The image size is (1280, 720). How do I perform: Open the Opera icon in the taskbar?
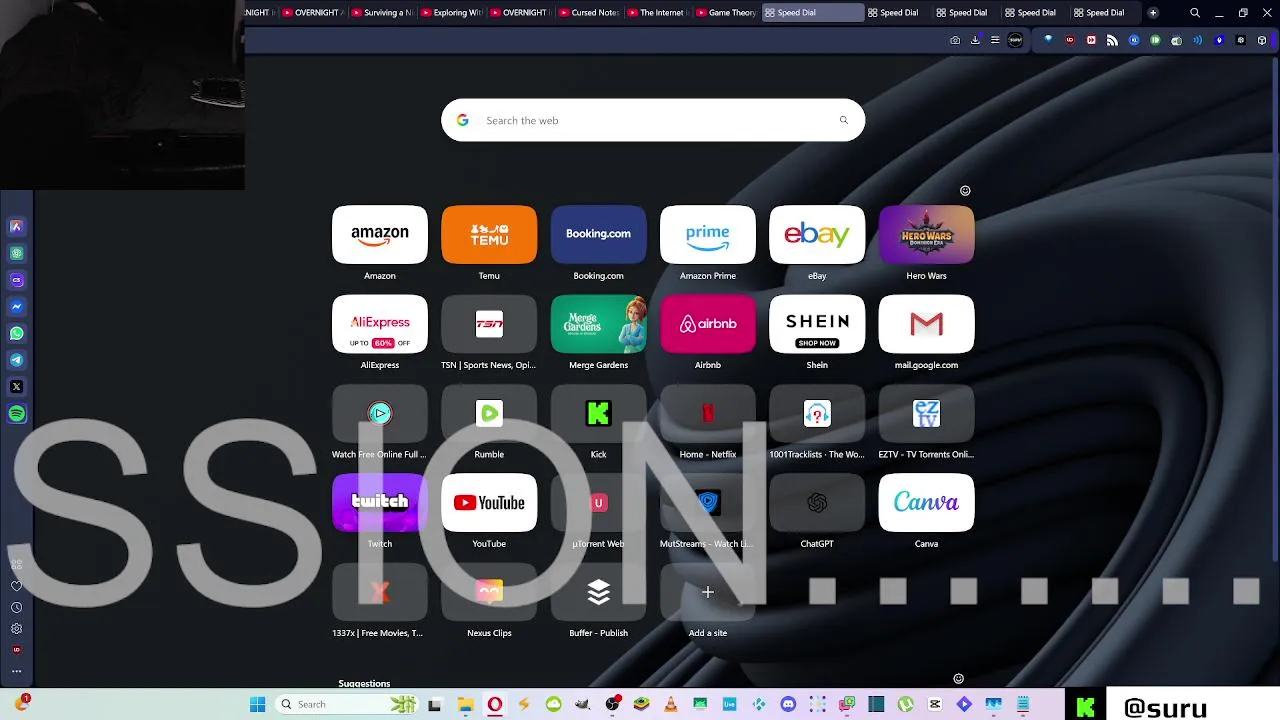pyautogui.click(x=494, y=704)
